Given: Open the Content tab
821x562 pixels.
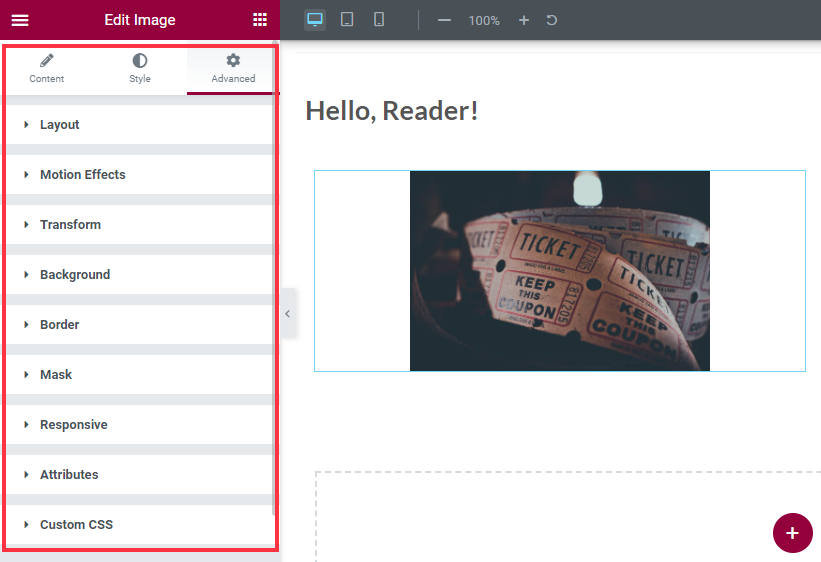Looking at the screenshot, I should [x=47, y=69].
